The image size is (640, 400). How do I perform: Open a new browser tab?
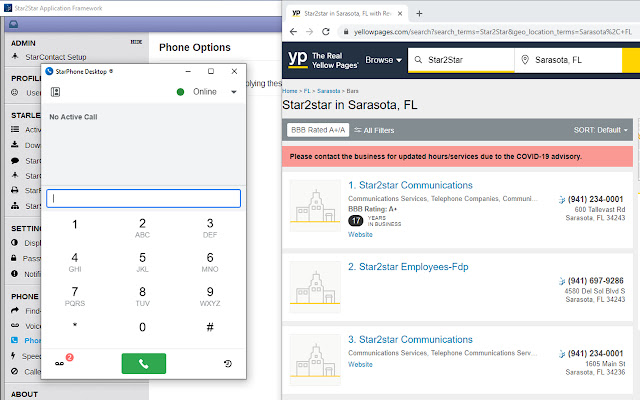click(418, 14)
